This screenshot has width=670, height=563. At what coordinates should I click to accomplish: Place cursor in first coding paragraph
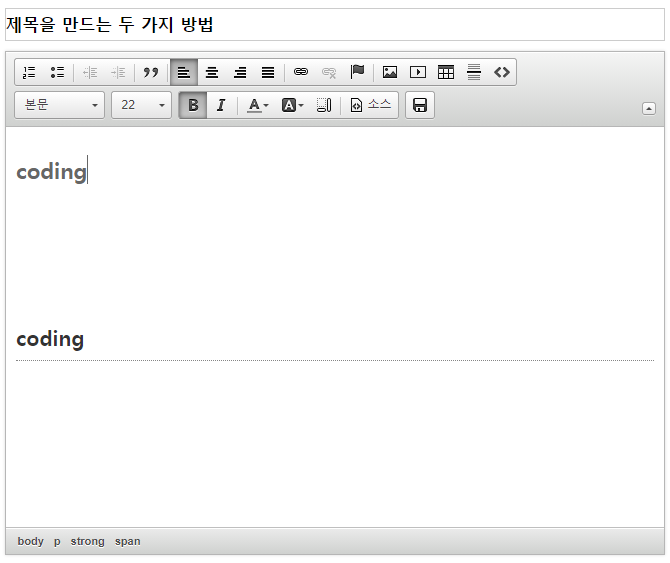coord(52,172)
